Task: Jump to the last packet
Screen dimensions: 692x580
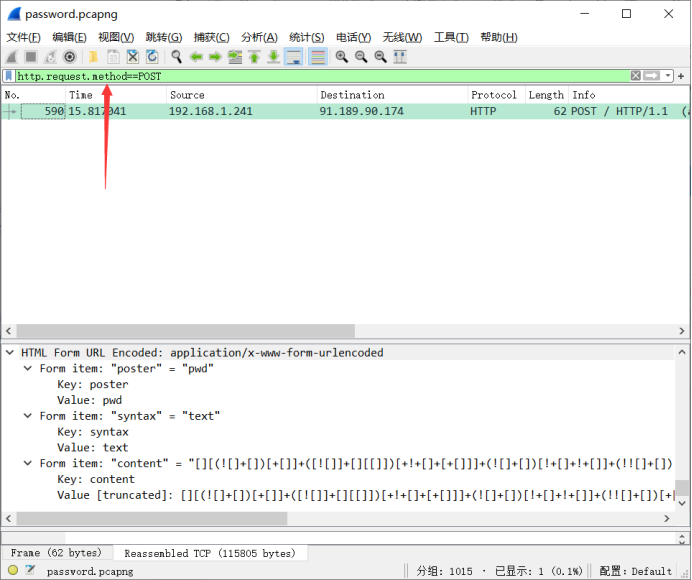Action: [274, 57]
